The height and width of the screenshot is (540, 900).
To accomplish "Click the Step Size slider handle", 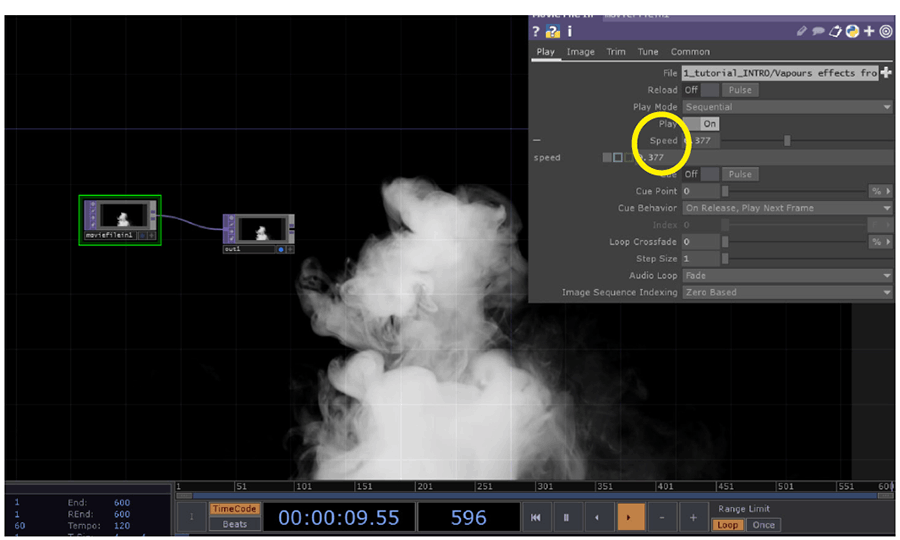I will [725, 259].
